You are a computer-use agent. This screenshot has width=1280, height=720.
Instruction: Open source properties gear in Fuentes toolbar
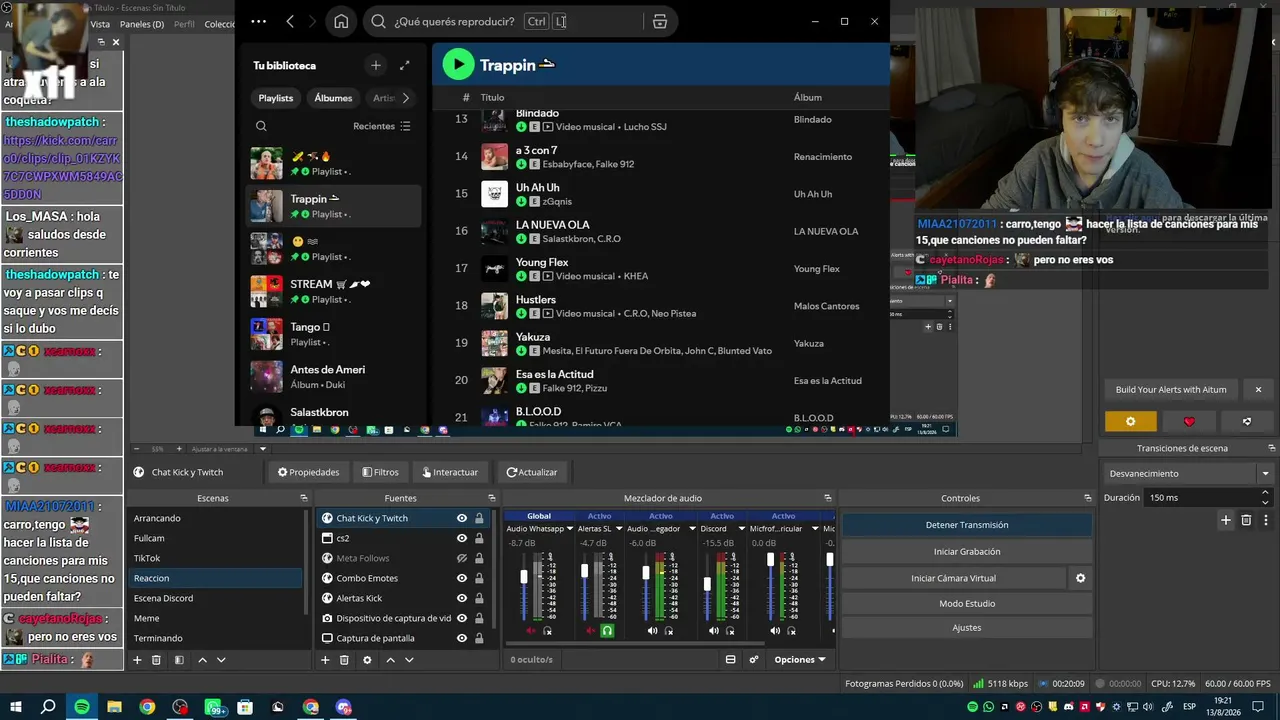point(367,660)
